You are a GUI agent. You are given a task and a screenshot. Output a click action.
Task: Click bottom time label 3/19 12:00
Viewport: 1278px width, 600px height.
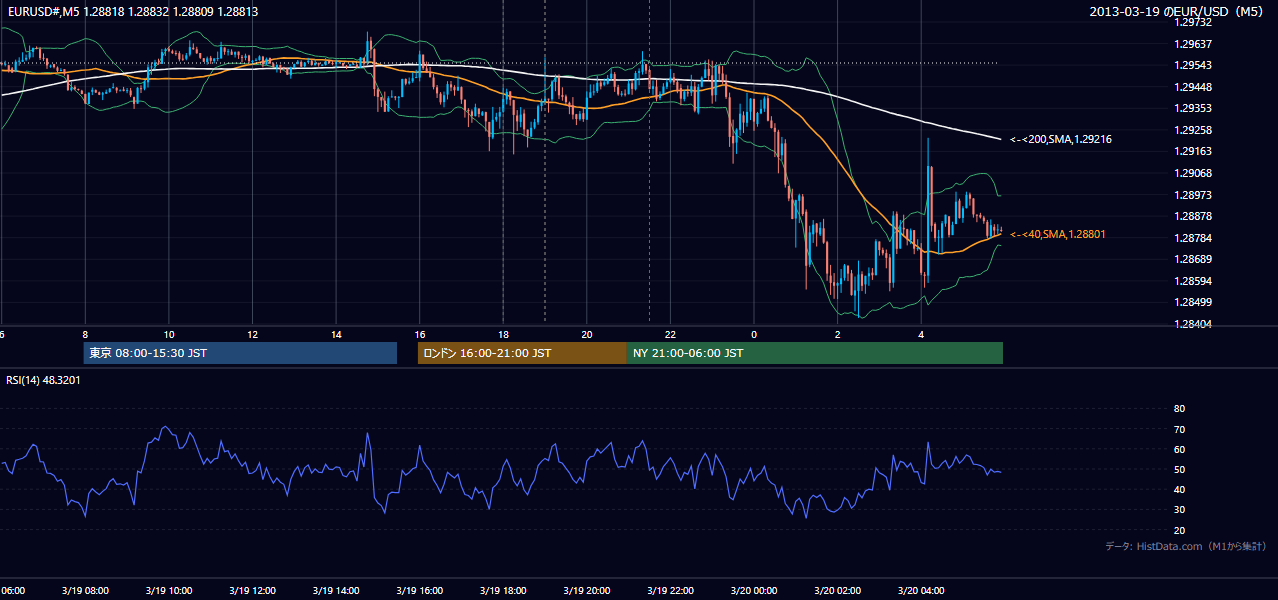click(252, 591)
